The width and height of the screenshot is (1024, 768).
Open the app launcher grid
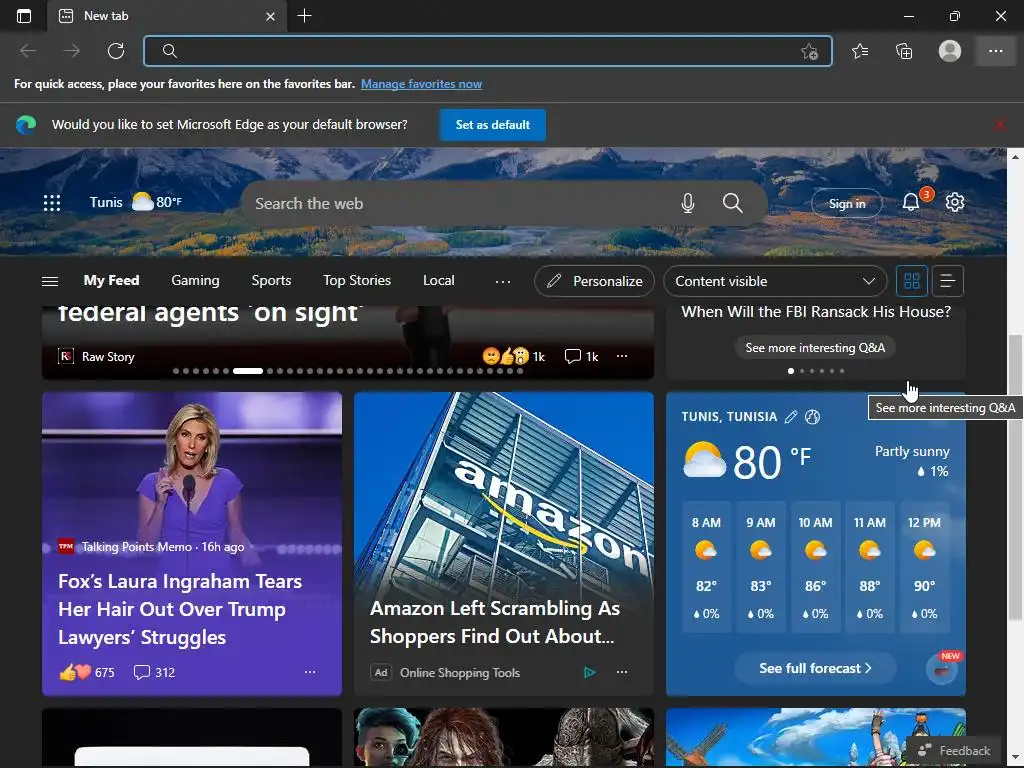[52, 203]
